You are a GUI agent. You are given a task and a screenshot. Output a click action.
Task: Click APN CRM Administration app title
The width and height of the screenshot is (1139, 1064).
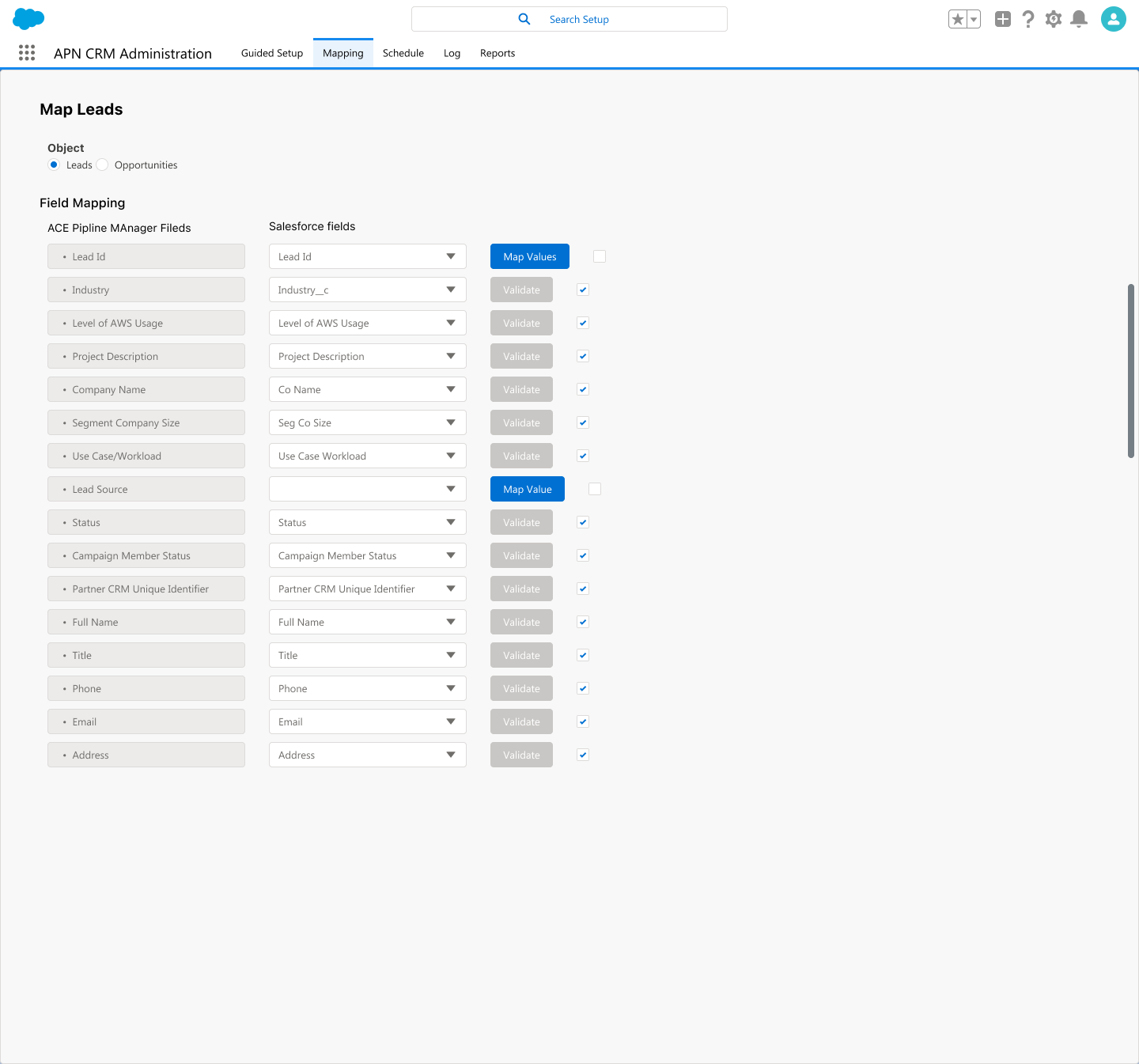click(133, 53)
